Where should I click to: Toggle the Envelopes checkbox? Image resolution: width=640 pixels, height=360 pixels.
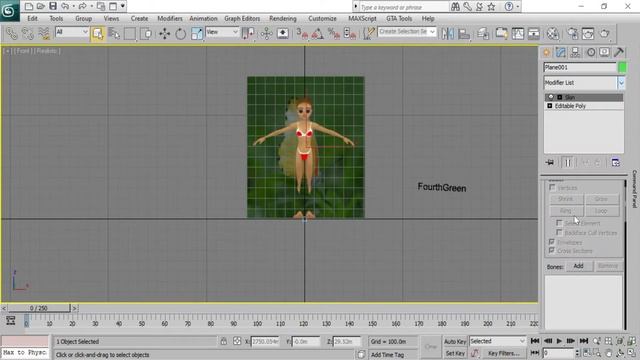click(x=552, y=242)
